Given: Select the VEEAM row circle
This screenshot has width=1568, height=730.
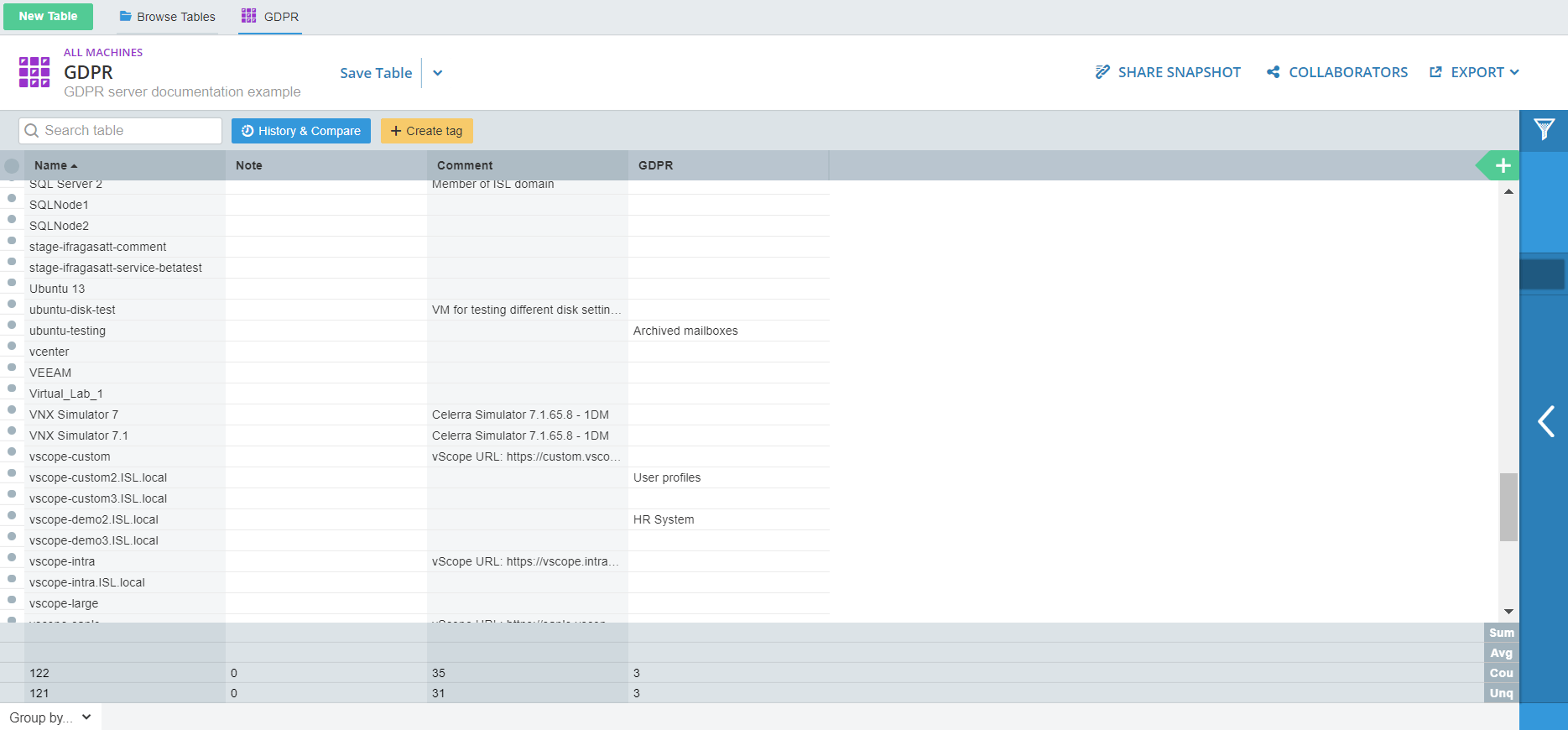Looking at the screenshot, I should point(12,366).
